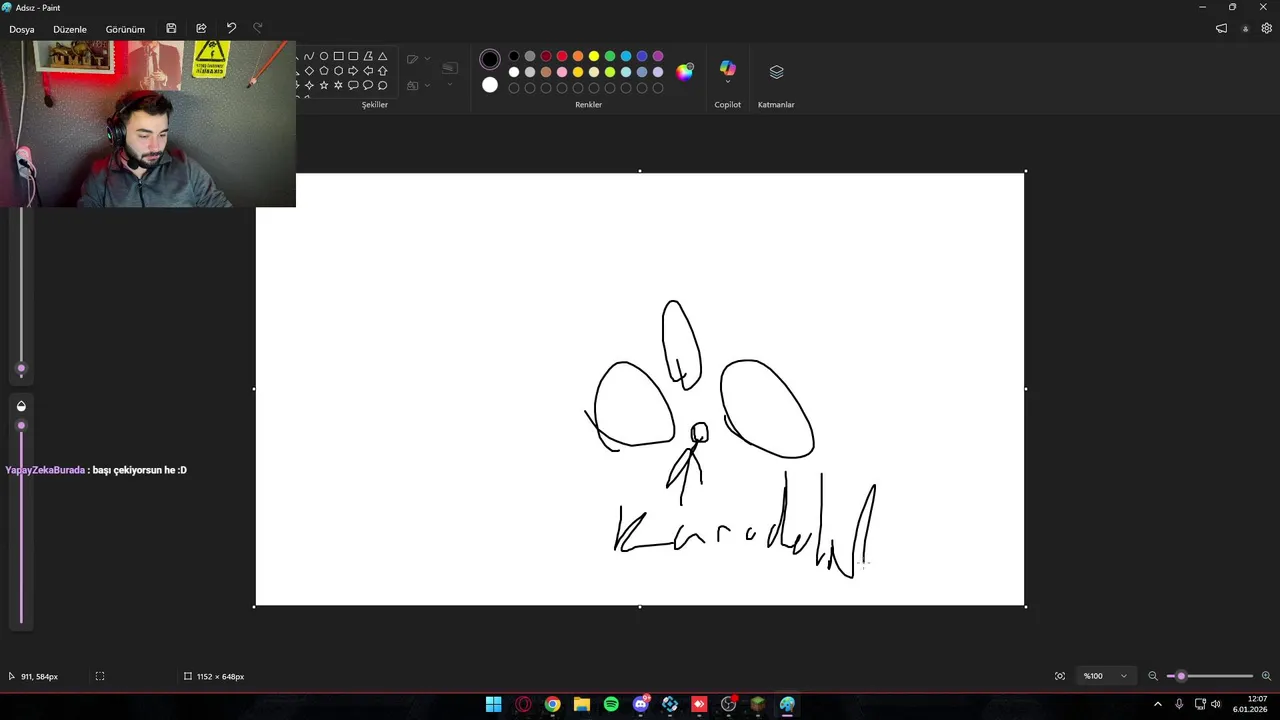Click the zoom in magnifier button
The width and height of the screenshot is (1280, 720).
coord(1266,676)
